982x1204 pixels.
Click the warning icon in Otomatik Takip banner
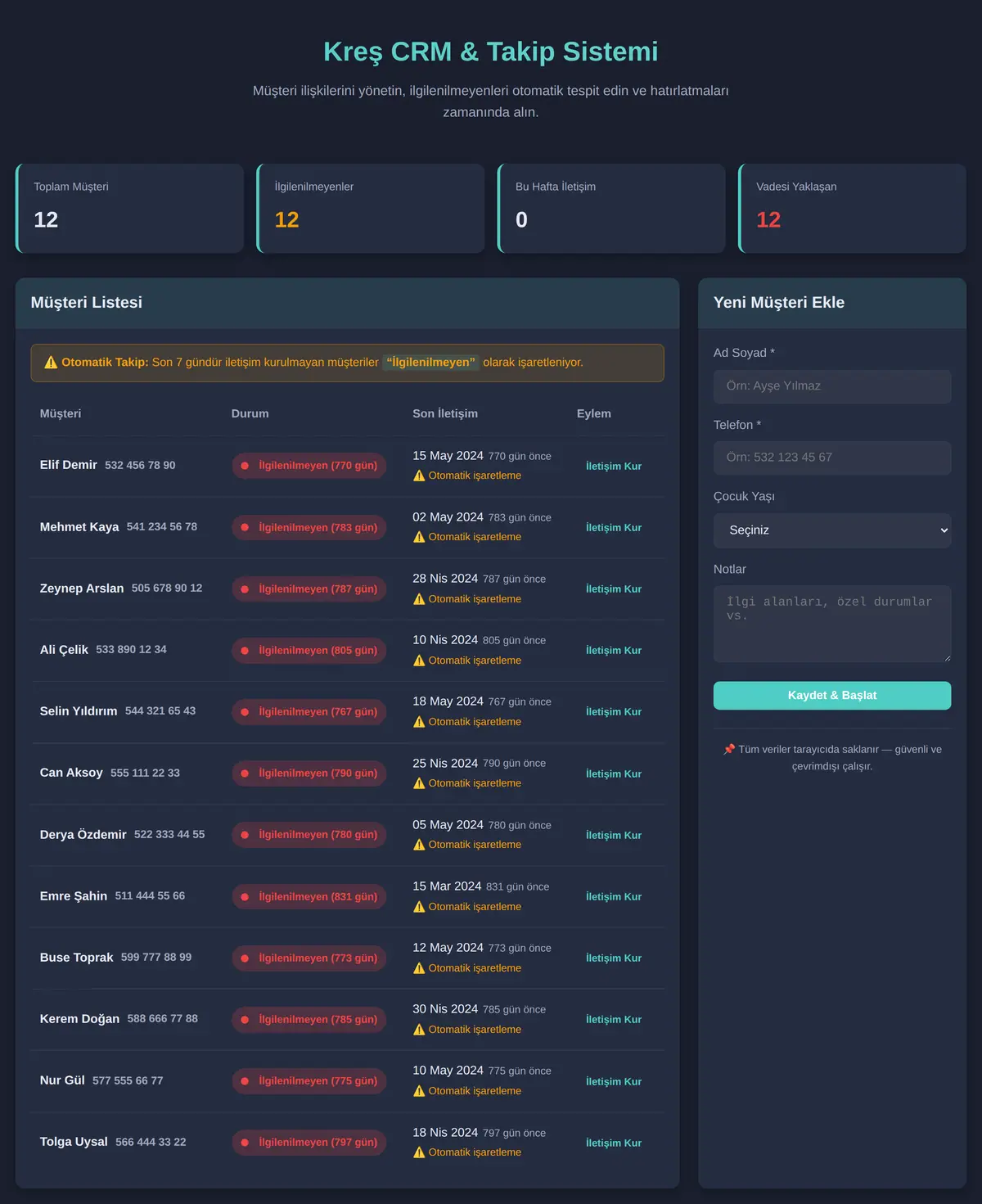[51, 363]
